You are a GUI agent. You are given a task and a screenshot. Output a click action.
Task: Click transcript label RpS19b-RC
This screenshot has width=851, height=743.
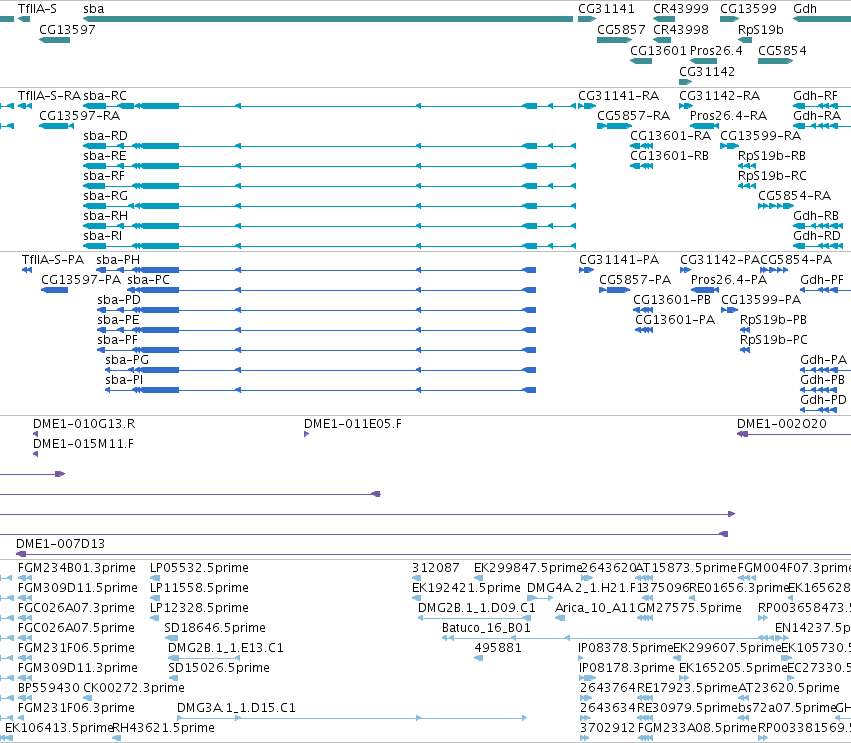[772, 176]
